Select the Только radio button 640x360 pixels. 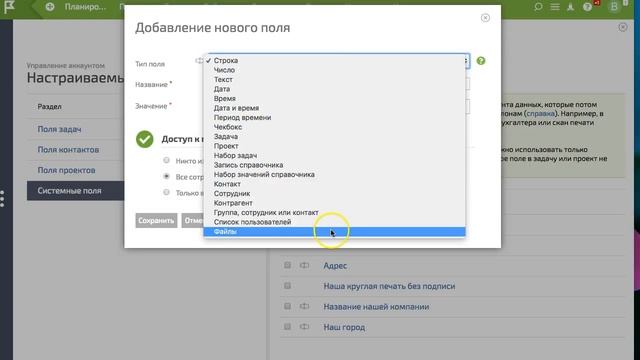pyautogui.click(x=166, y=192)
